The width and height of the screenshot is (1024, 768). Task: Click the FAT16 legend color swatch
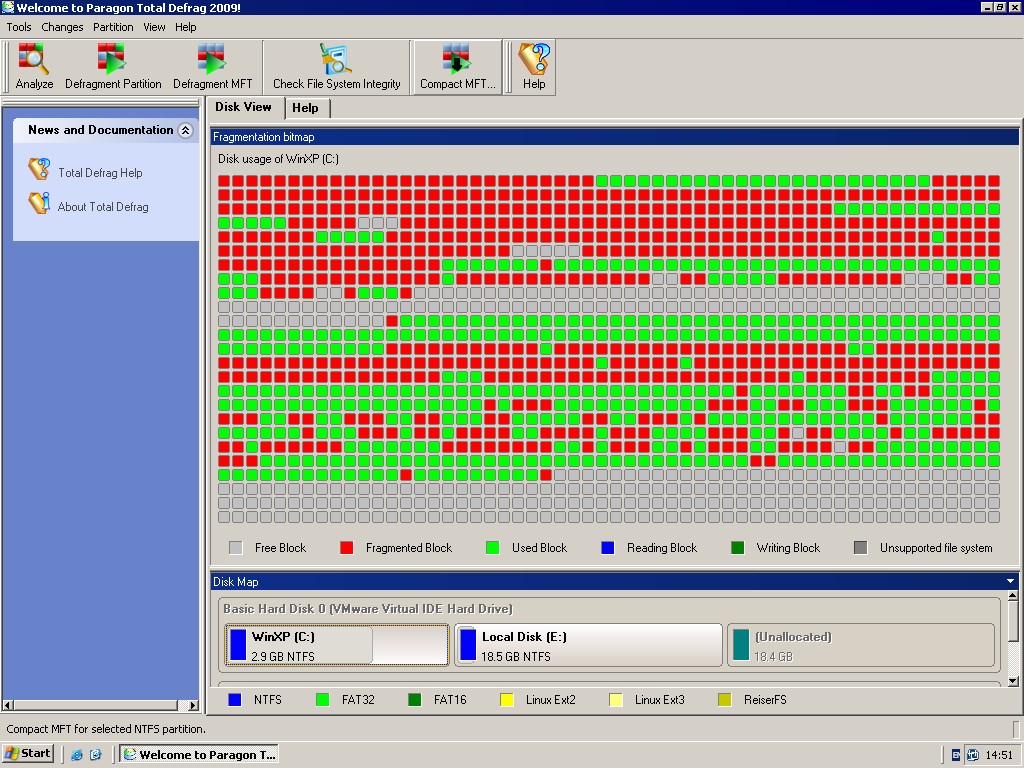tap(414, 700)
